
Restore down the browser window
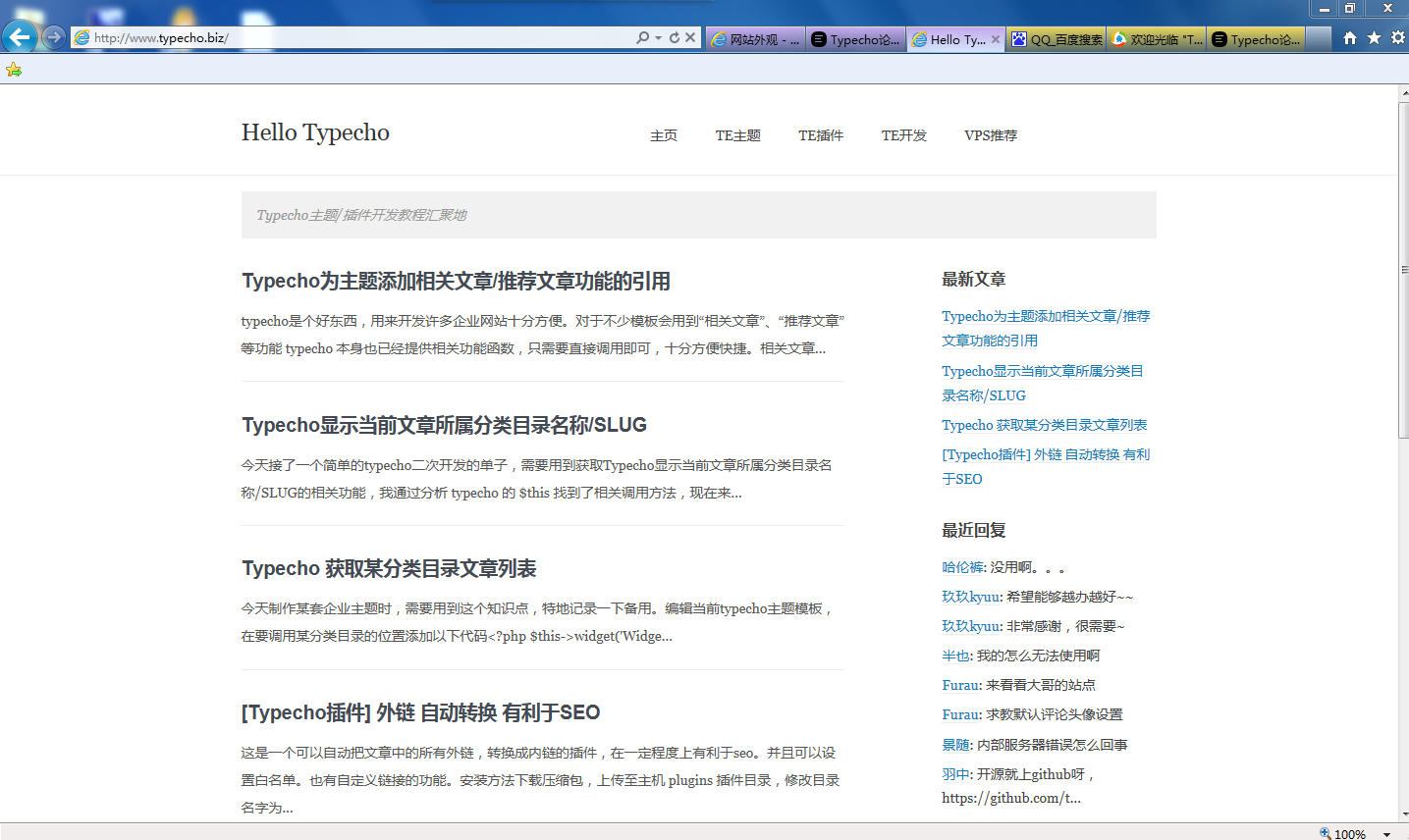coord(1350,8)
